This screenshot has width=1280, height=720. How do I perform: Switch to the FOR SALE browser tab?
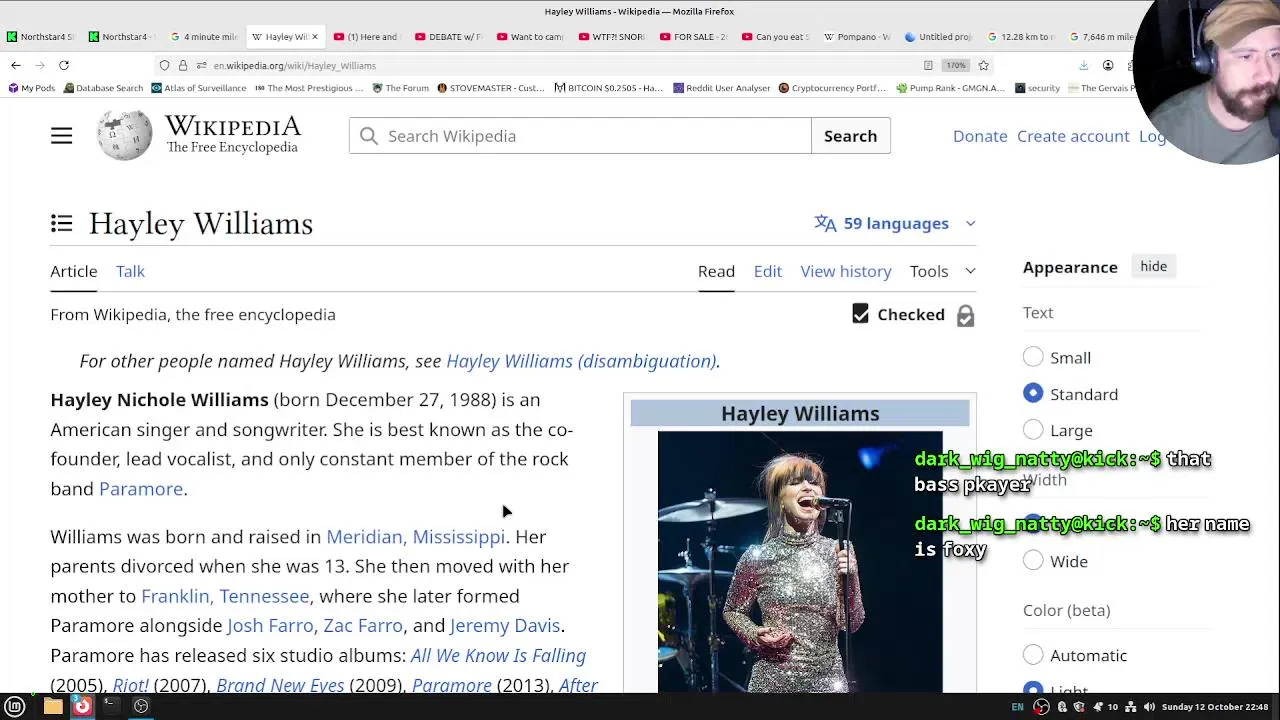pyautogui.click(x=693, y=37)
